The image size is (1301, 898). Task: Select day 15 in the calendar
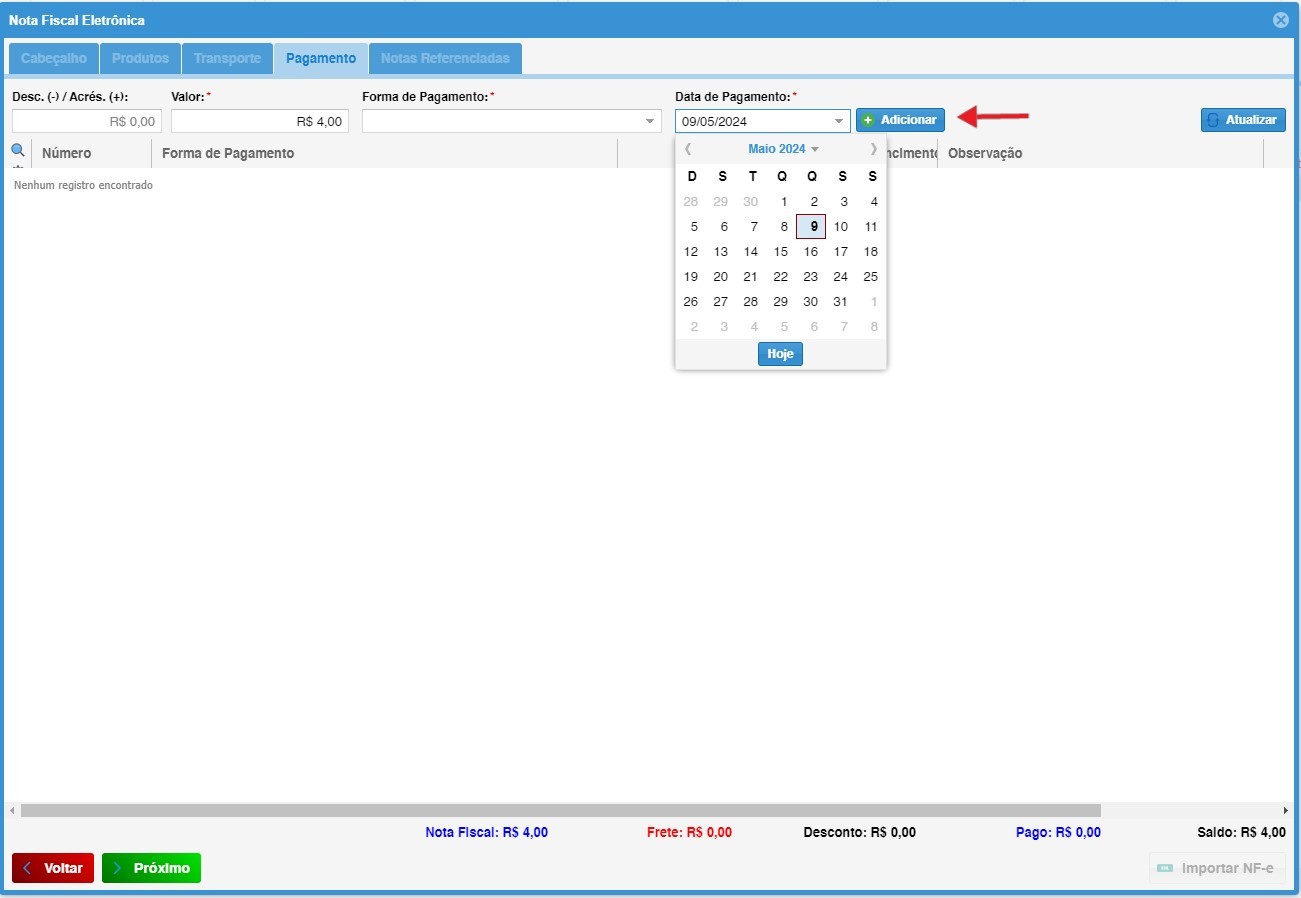click(781, 252)
